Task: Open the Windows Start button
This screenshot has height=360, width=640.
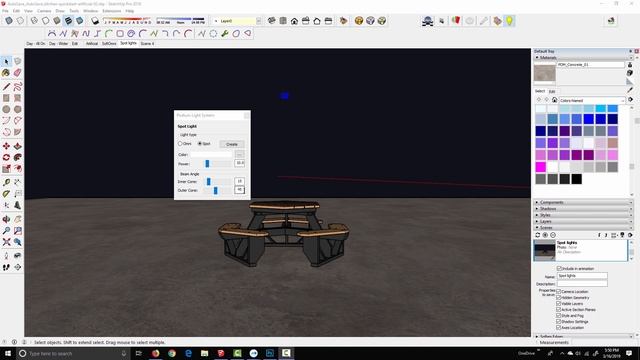Action: (7, 353)
